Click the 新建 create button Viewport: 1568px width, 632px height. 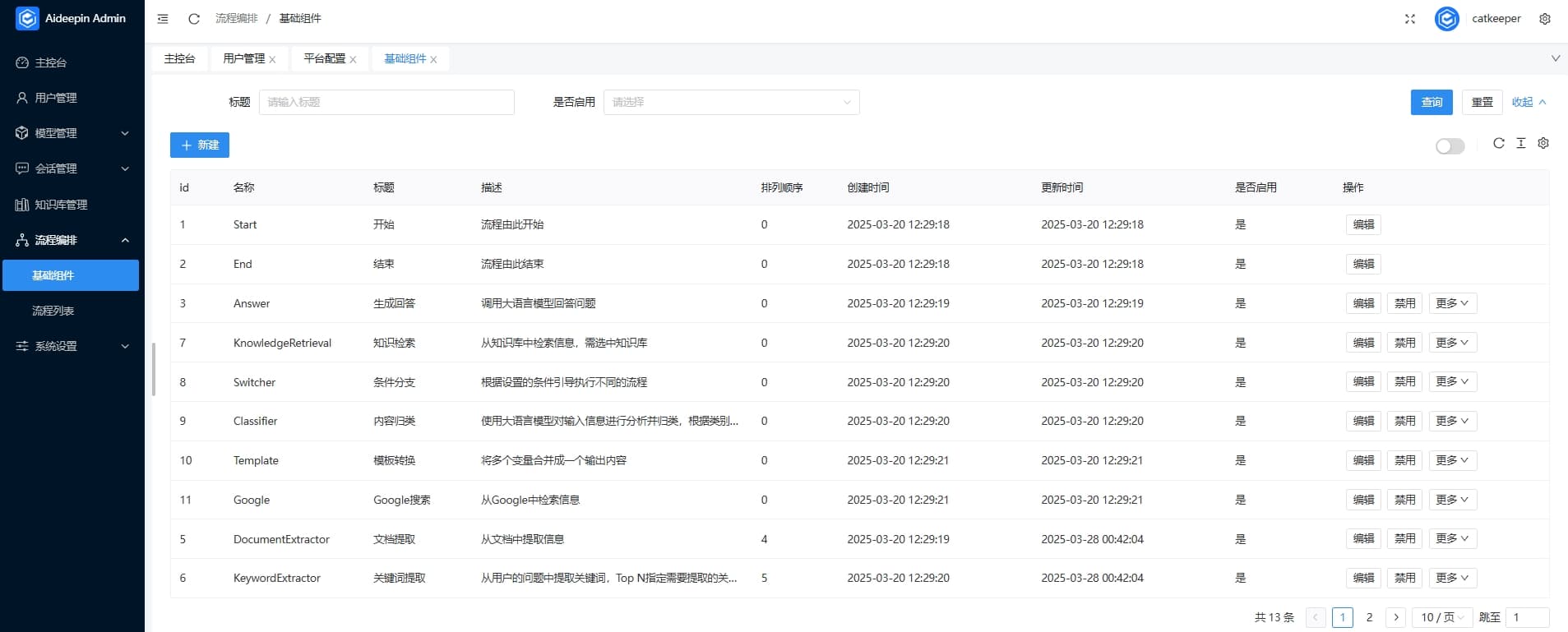click(200, 145)
